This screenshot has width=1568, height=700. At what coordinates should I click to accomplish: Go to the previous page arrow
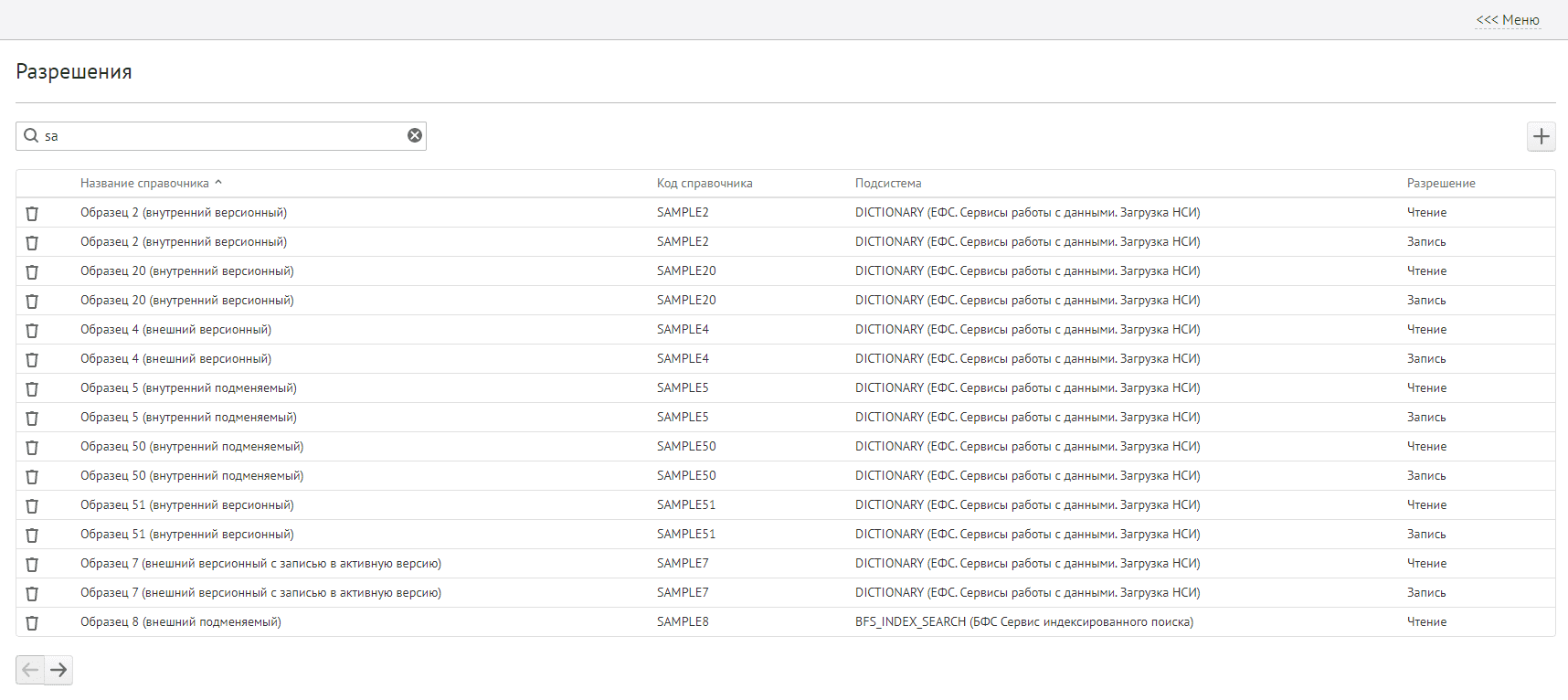pos(30,670)
